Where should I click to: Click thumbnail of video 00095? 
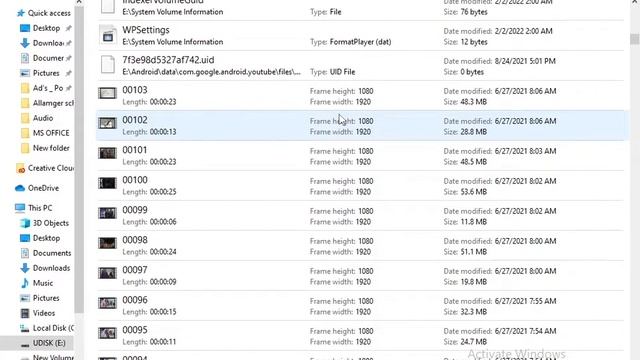pyautogui.click(x=107, y=333)
